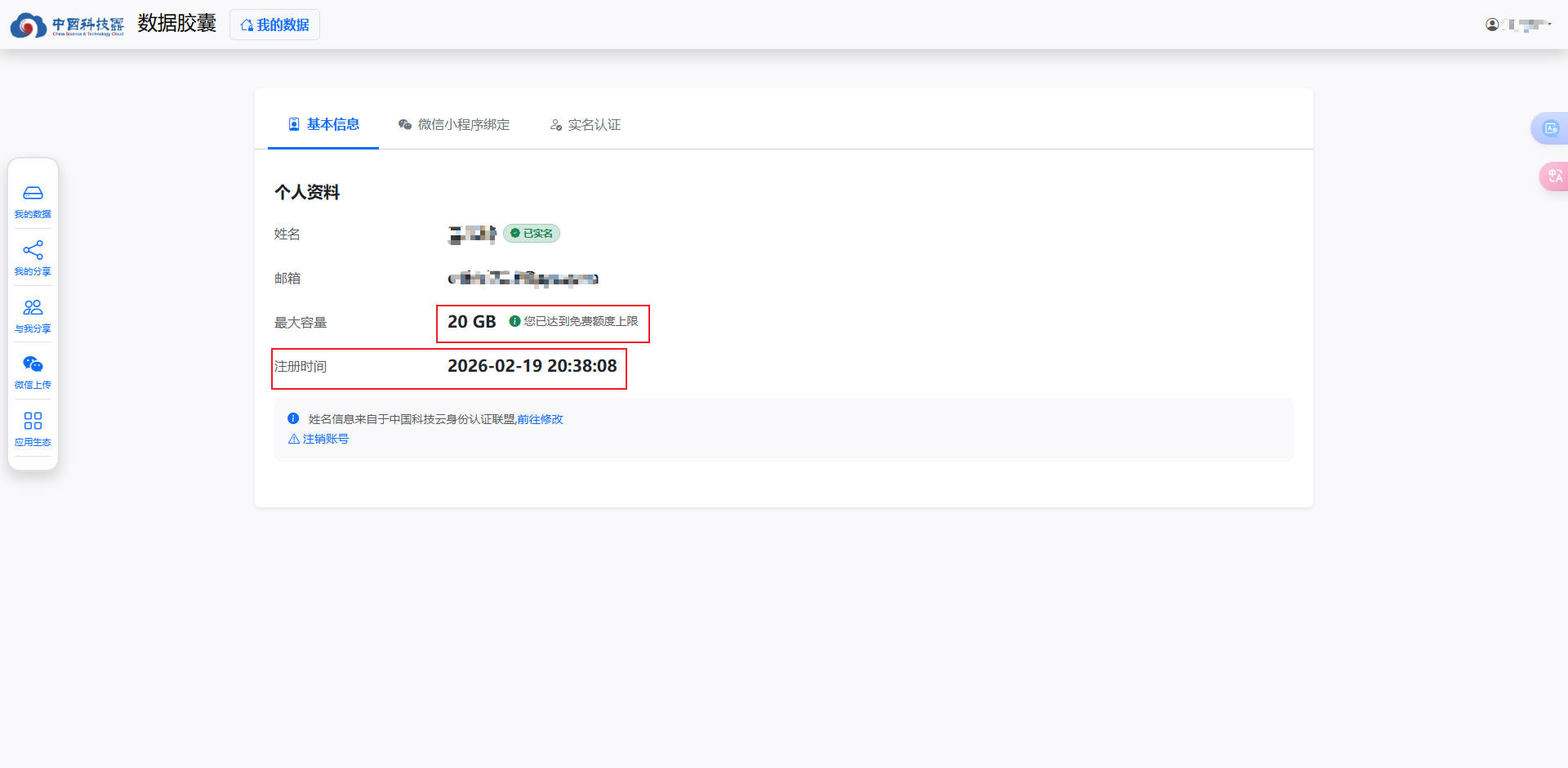1568x768 pixels.
Task: Click the 中国科技云 logo
Action: [x=67, y=25]
